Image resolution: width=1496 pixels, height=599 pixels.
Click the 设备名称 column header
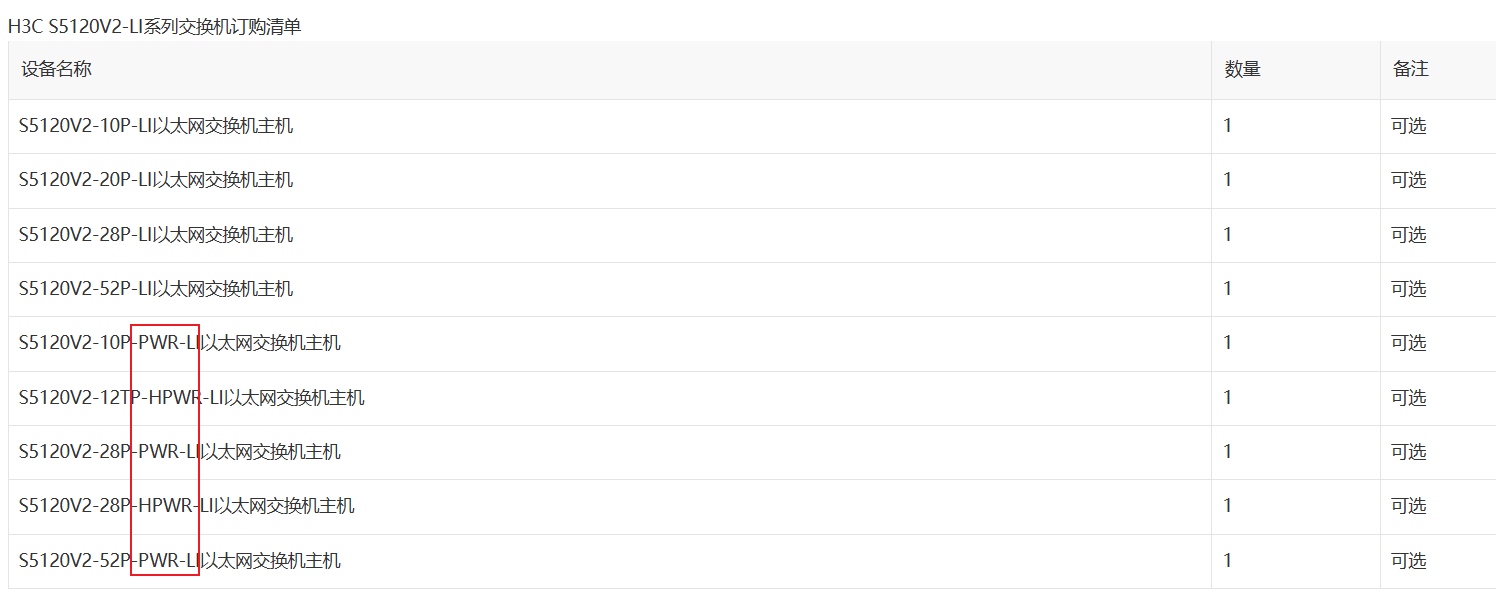pyautogui.click(x=56, y=69)
